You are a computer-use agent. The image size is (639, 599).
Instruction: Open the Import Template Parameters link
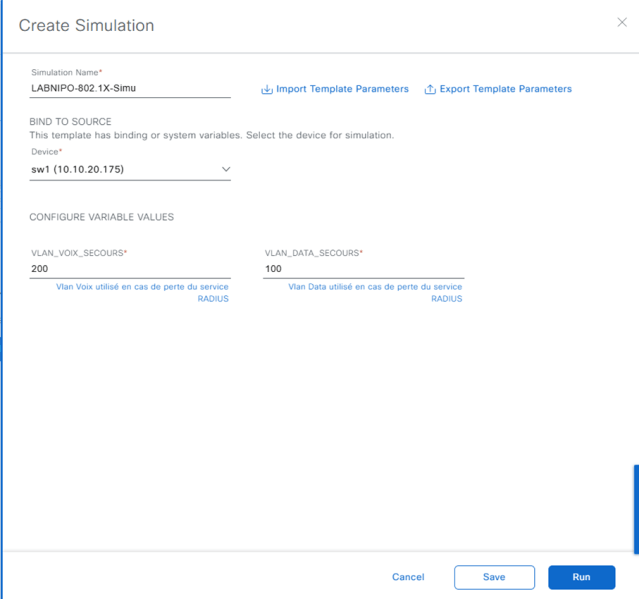342,89
